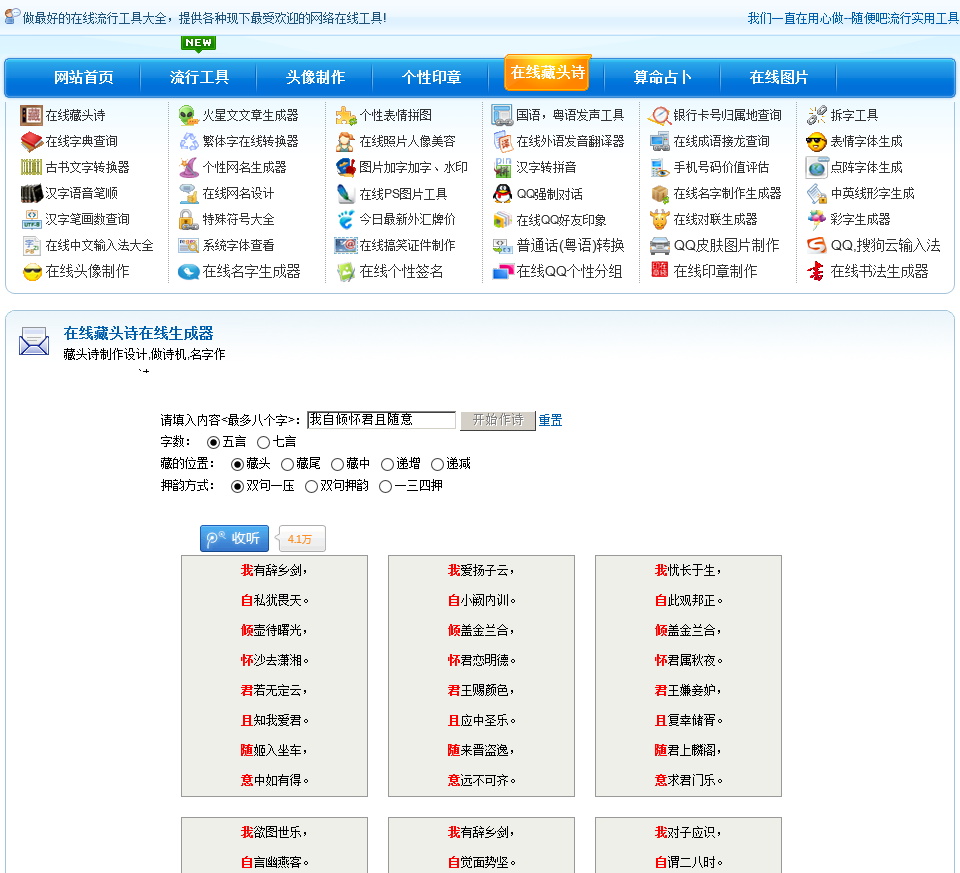
Task: Open the 在线外语发音翻译器 link
Action: (x=570, y=141)
